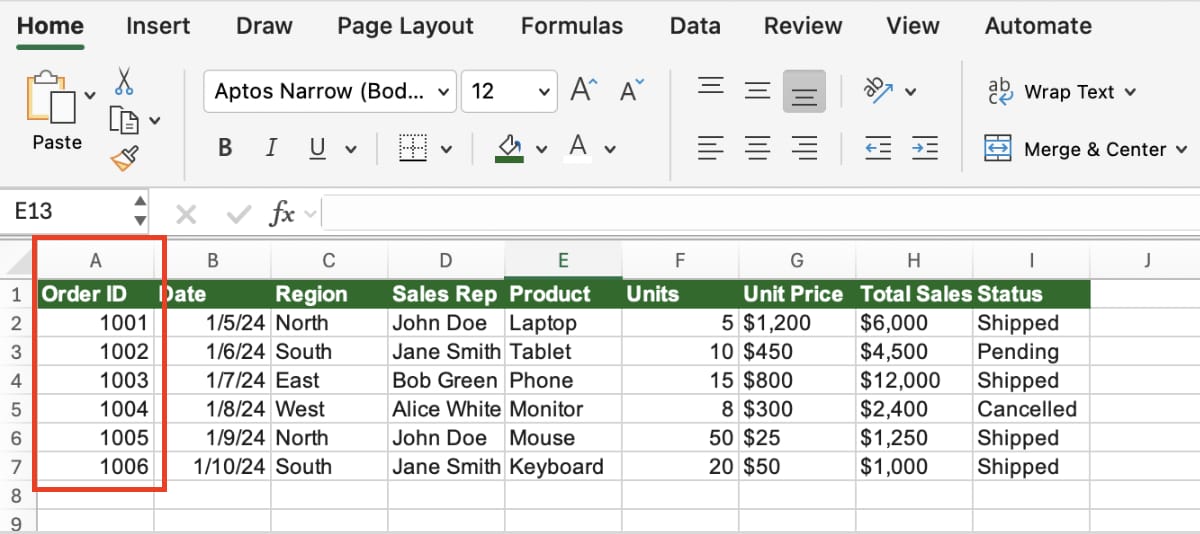Click the Name Box showing E13
This screenshot has height=534, width=1200.
(65, 212)
